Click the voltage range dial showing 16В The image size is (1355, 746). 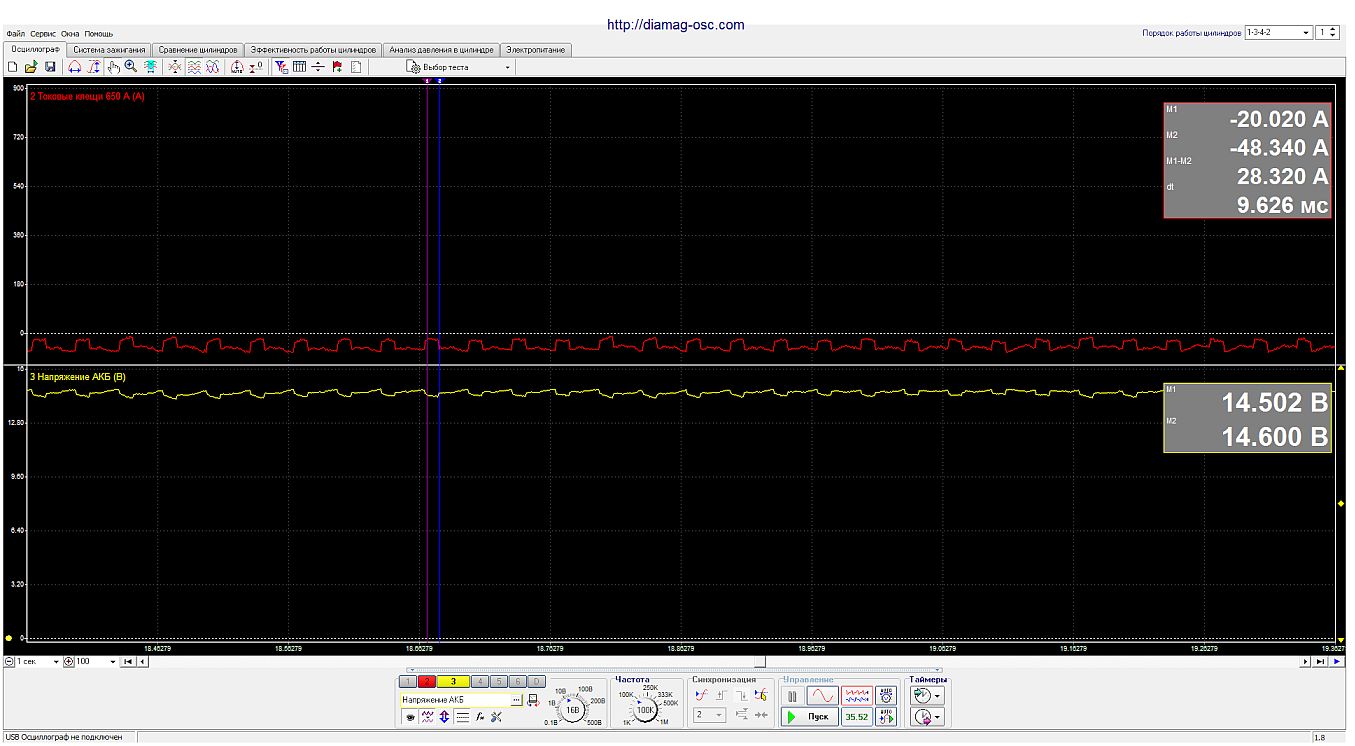pos(573,709)
